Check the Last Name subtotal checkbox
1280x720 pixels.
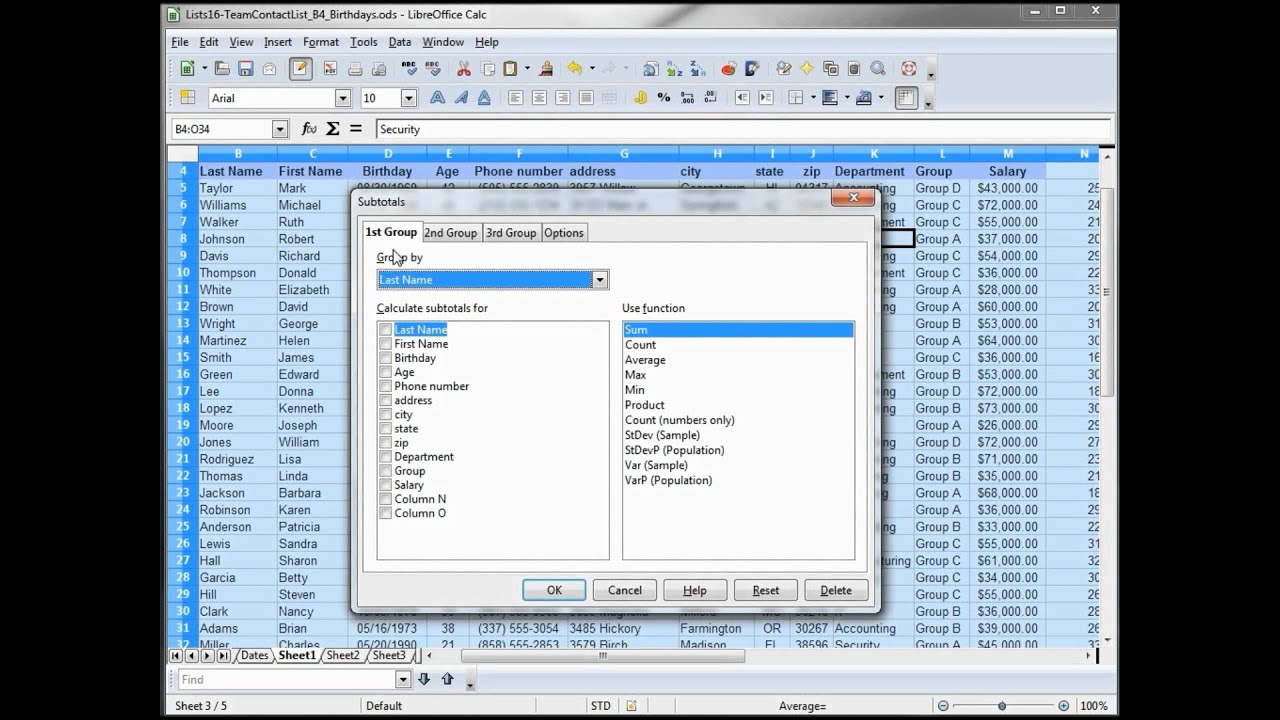386,330
